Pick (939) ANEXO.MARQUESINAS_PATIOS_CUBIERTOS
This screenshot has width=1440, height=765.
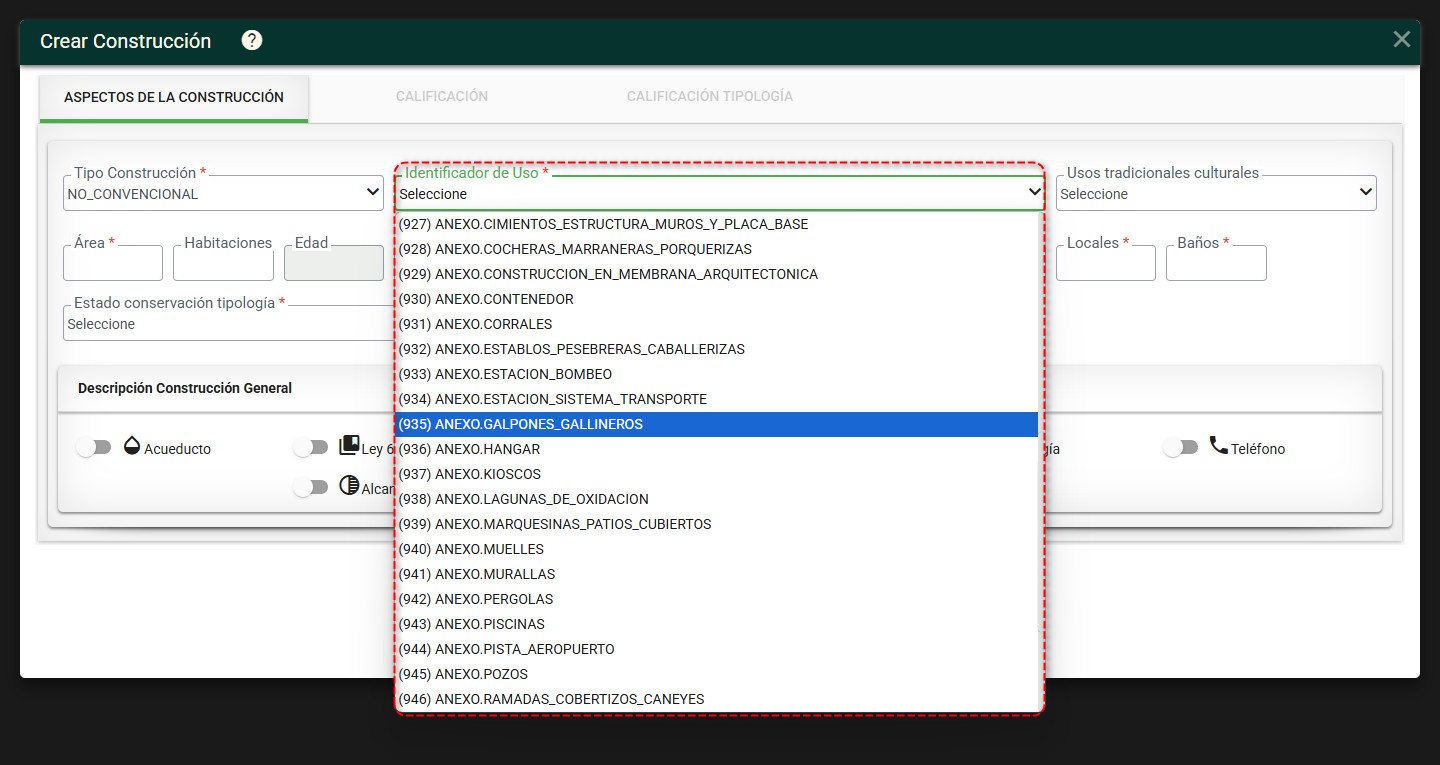point(717,524)
